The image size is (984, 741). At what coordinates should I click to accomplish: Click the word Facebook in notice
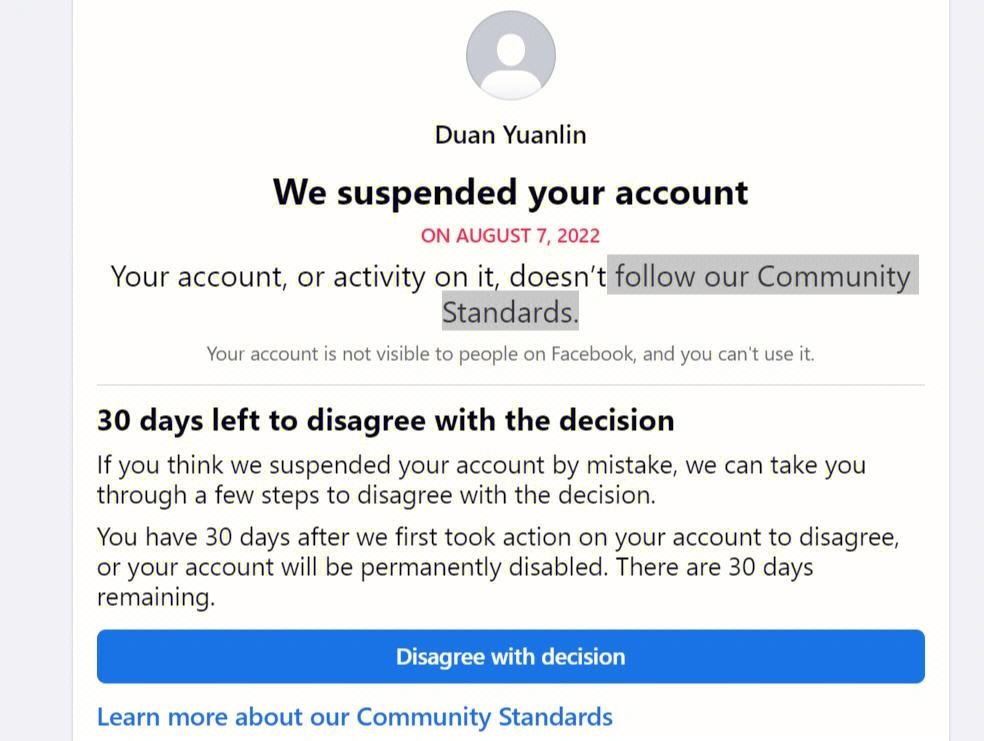[x=593, y=354]
